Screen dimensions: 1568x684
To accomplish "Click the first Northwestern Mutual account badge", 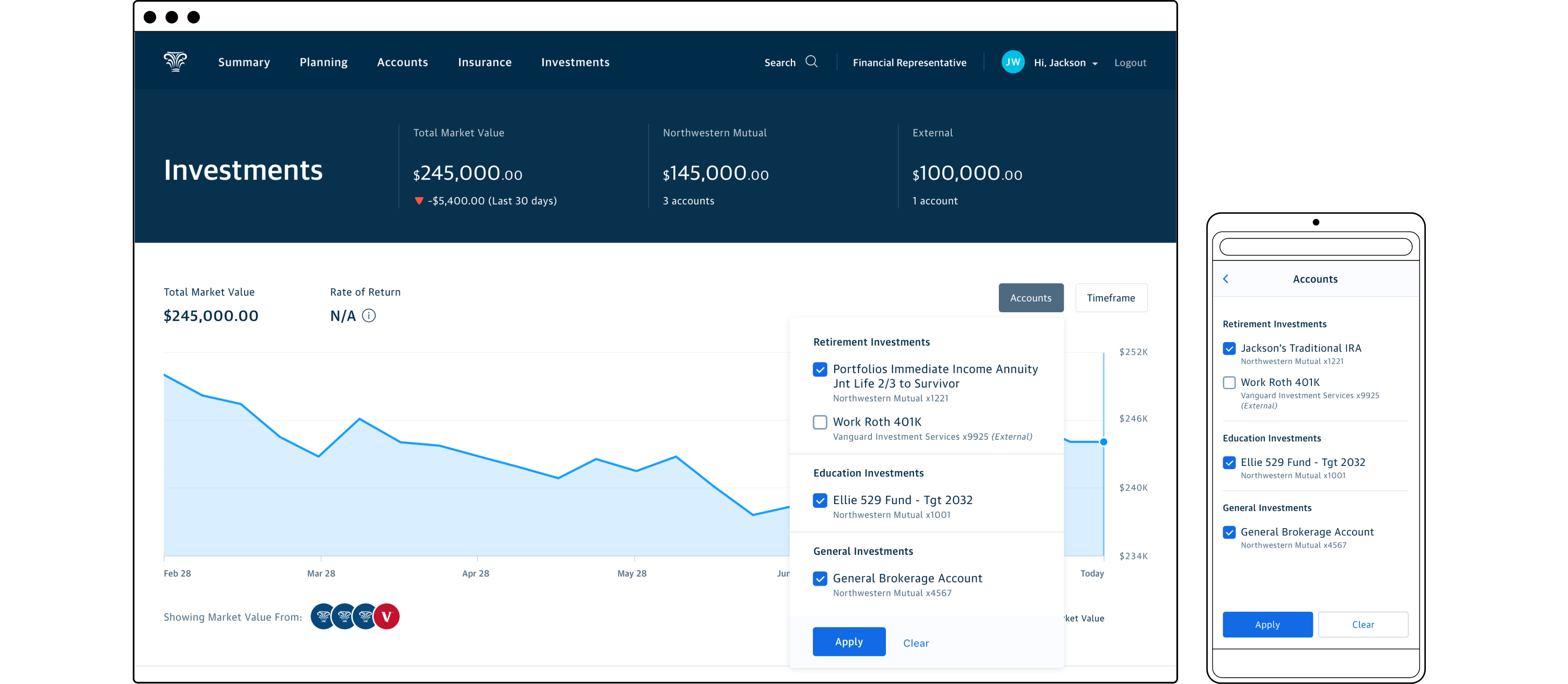I will pos(323,617).
